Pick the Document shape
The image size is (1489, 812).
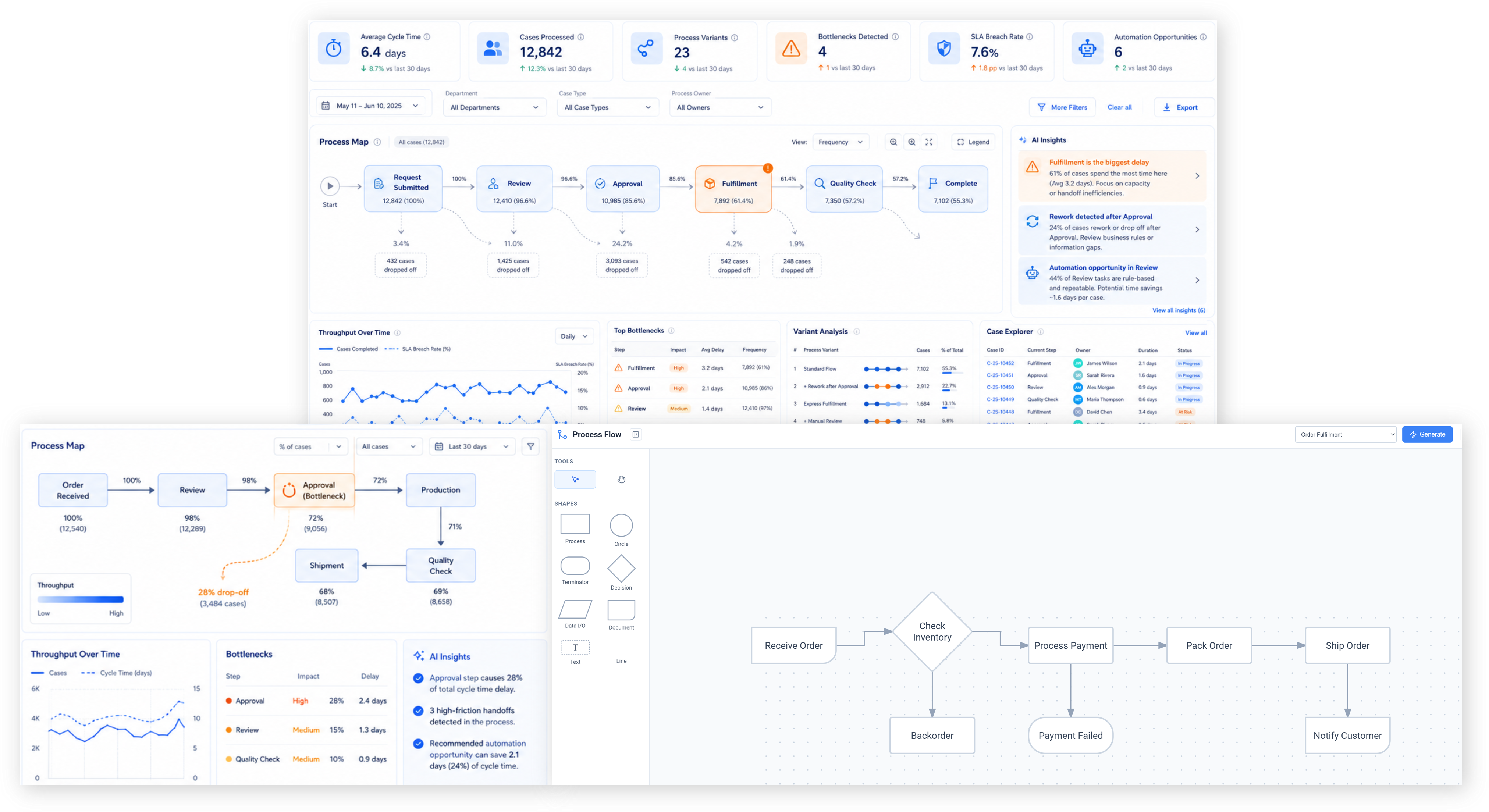click(x=621, y=610)
